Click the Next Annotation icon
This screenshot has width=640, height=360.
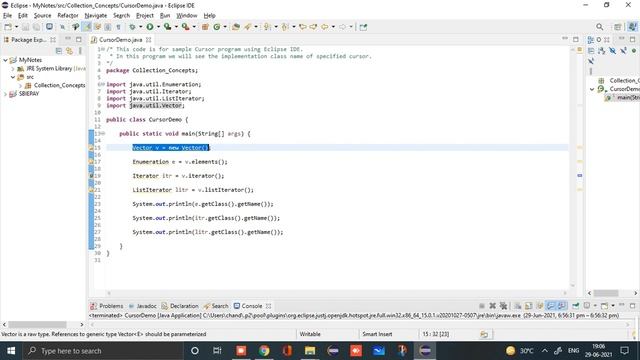click(267, 27)
